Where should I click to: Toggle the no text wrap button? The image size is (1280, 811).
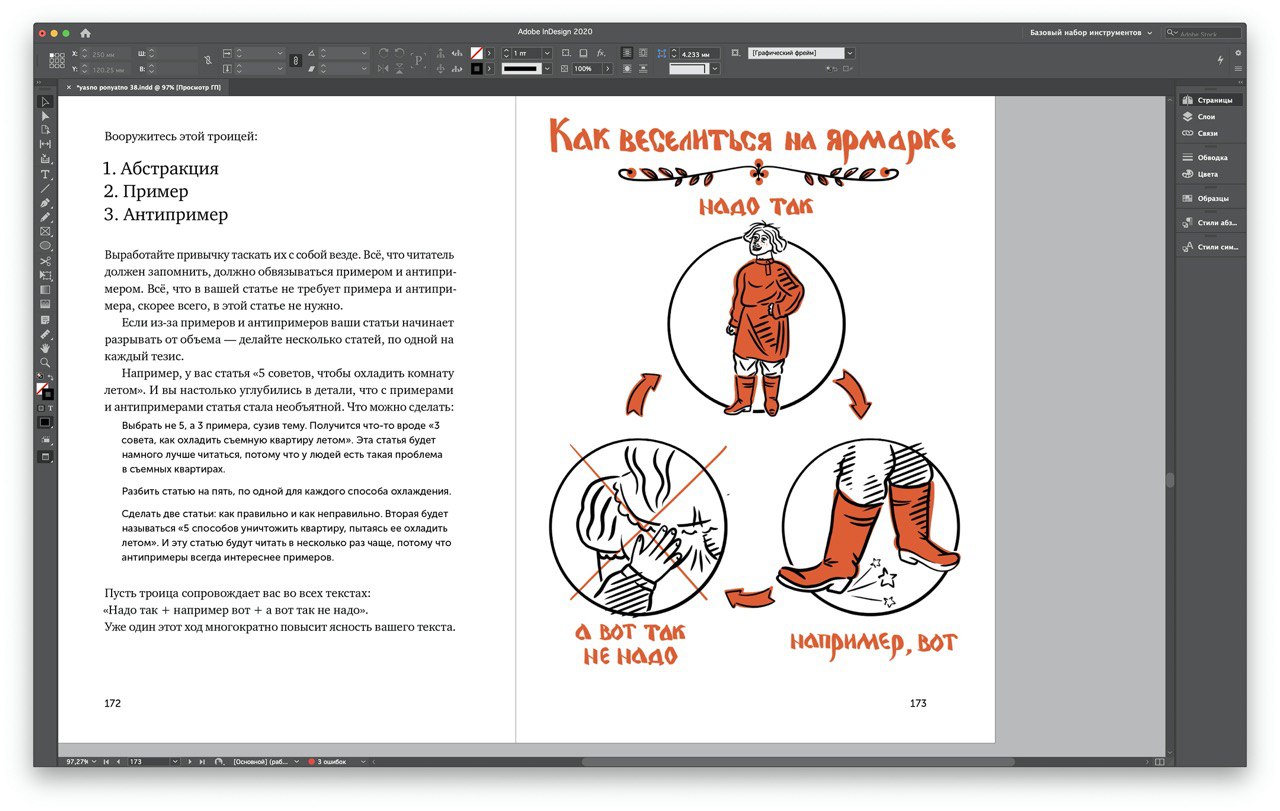click(x=626, y=53)
